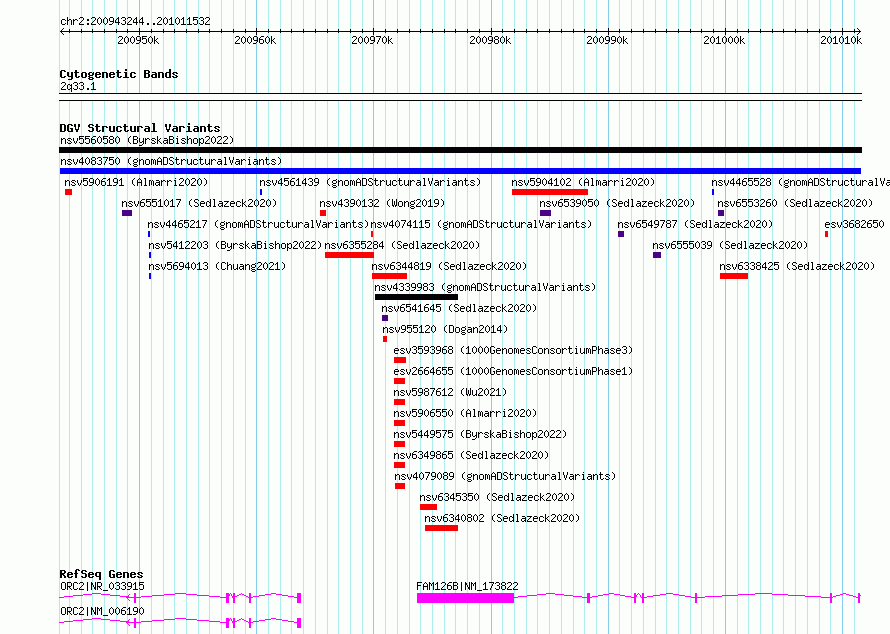The height and width of the screenshot is (634, 890).
Task: Click esv2664655 1000GenomesConsortiumPhase1 label
Action: pyautogui.click(x=513, y=371)
